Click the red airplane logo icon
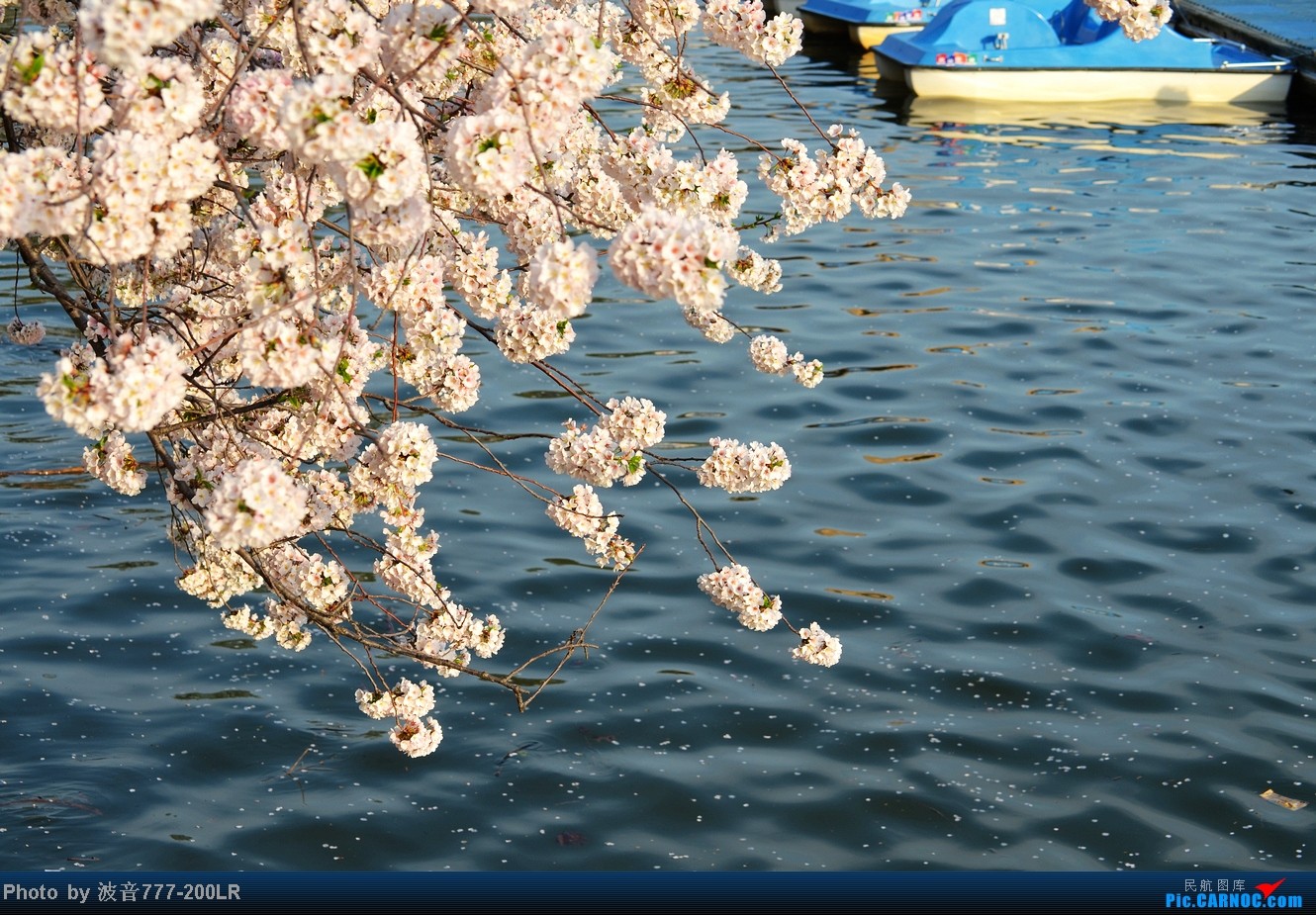This screenshot has width=1316, height=915. (1269, 887)
